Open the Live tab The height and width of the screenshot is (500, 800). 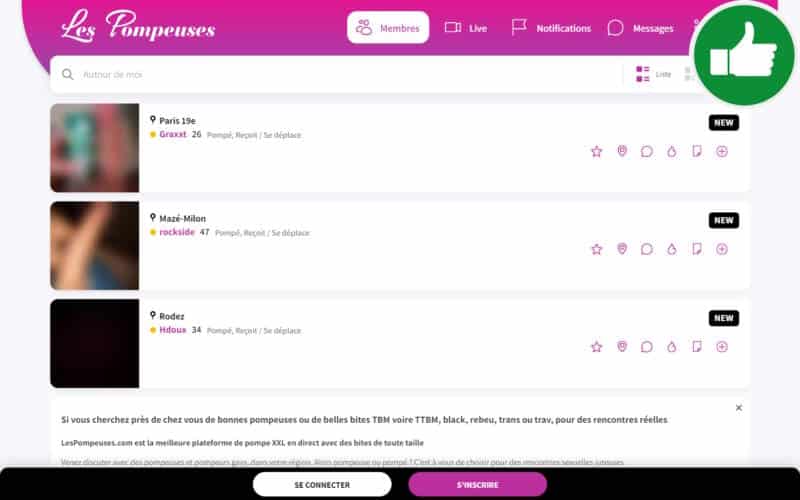coord(466,28)
